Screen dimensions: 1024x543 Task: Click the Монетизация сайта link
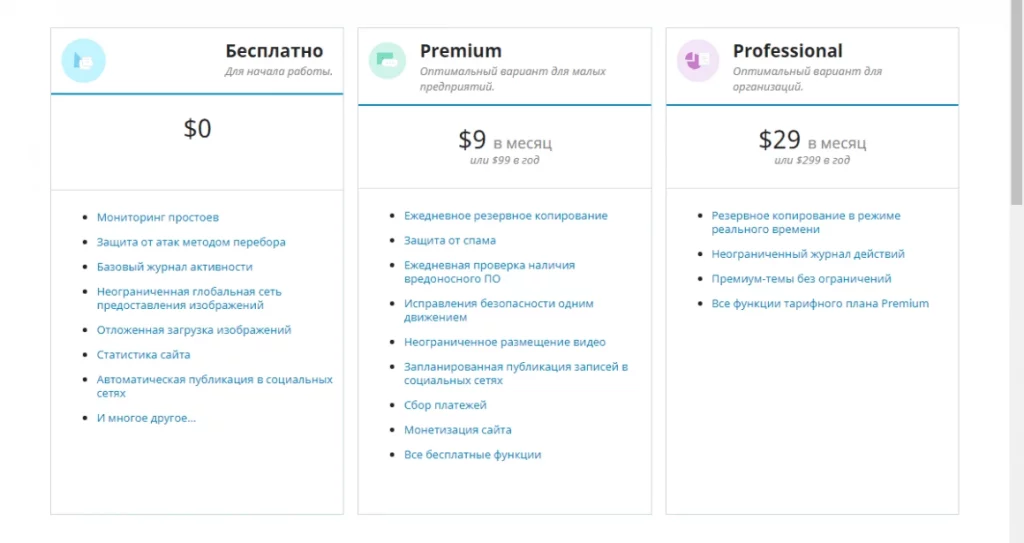coord(458,430)
